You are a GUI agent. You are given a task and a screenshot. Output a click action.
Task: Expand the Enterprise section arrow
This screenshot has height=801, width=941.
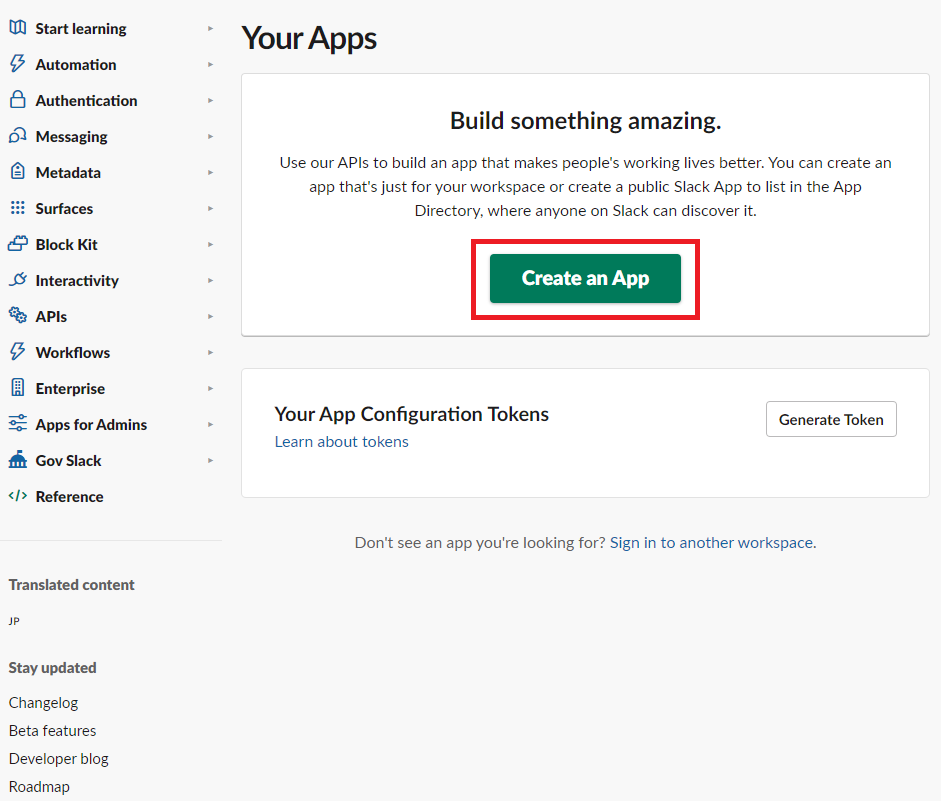tap(211, 388)
